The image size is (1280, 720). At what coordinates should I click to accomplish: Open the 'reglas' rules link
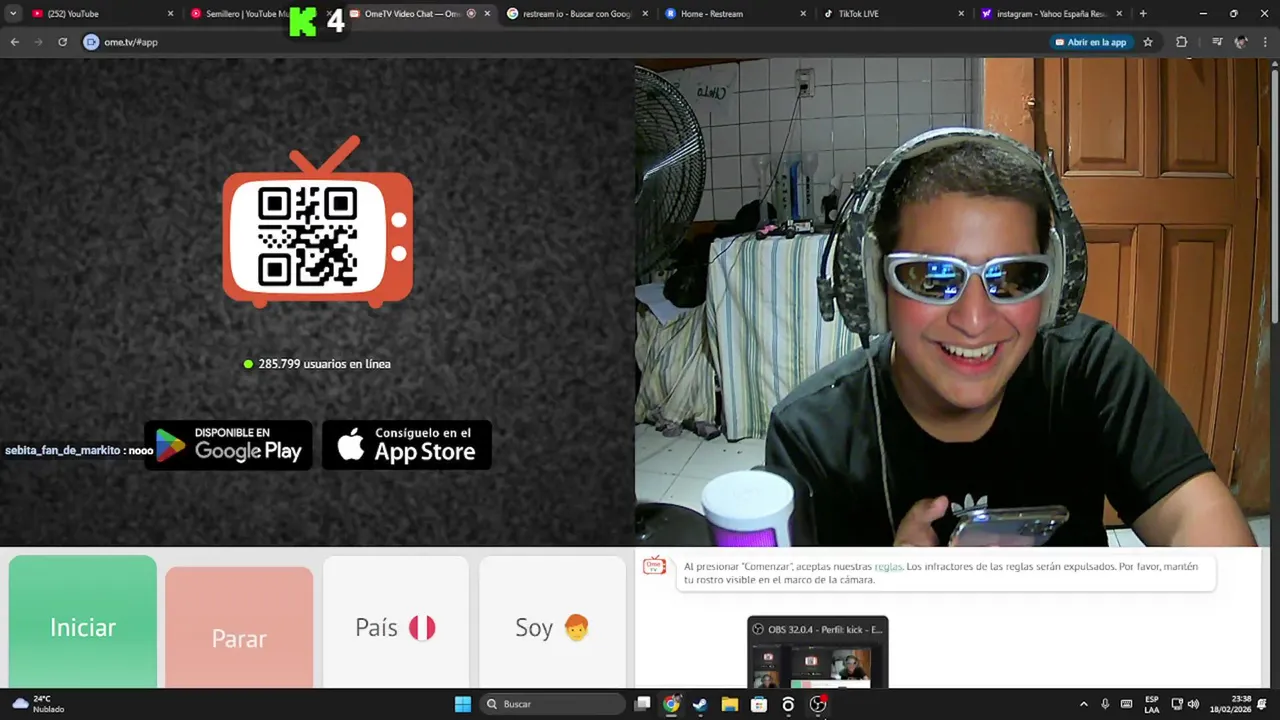coord(888,566)
